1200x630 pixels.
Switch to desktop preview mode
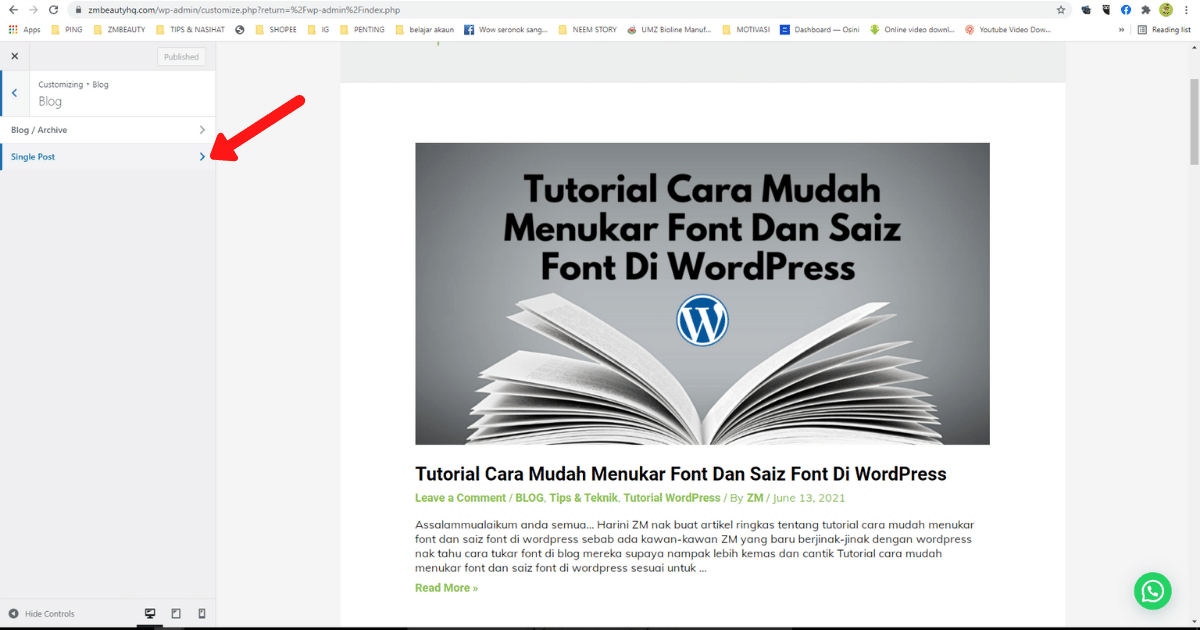pos(150,613)
